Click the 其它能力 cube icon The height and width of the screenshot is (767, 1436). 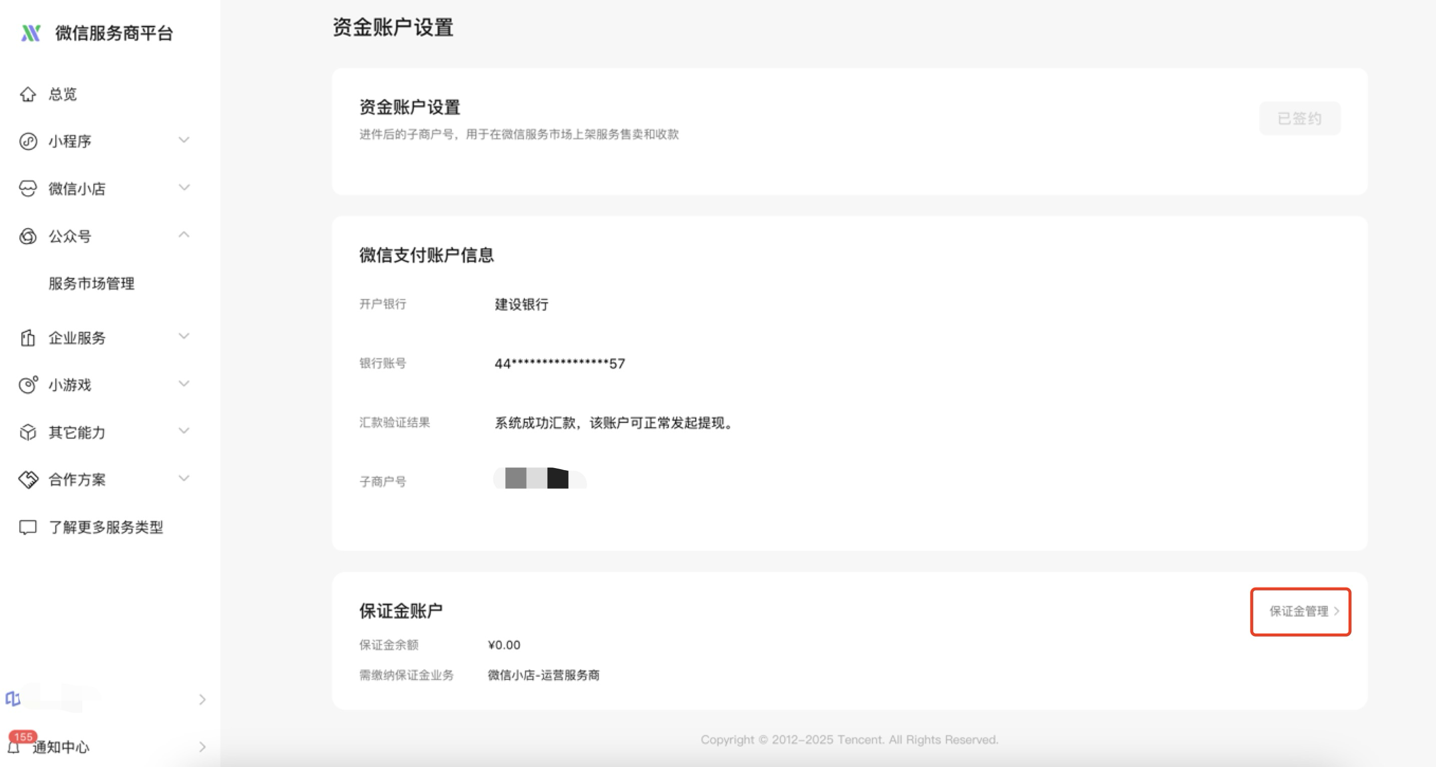28,432
